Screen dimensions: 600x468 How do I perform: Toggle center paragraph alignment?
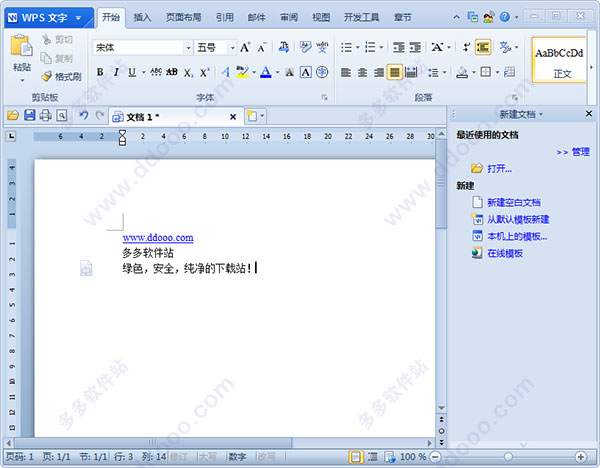click(362, 72)
